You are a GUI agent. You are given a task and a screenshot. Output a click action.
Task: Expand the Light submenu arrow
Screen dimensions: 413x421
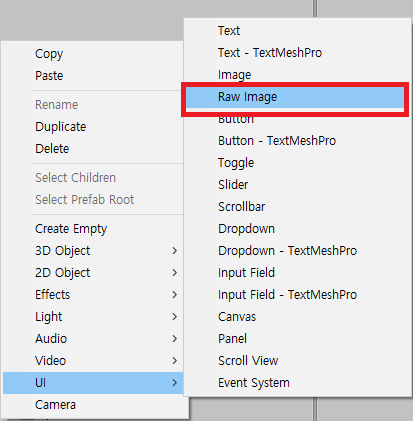click(x=174, y=317)
